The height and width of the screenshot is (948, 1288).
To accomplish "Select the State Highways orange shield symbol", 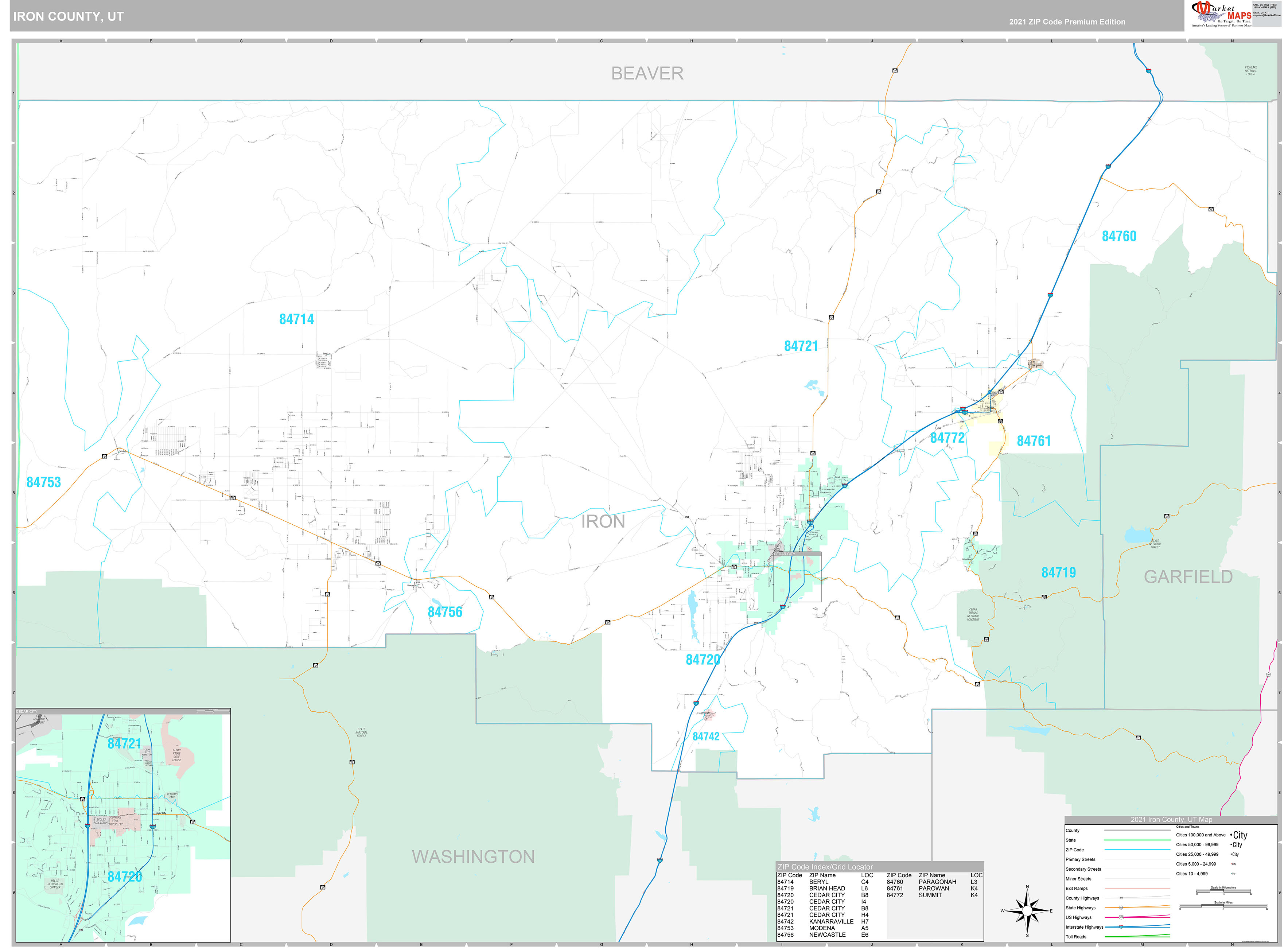I will pos(1121,908).
